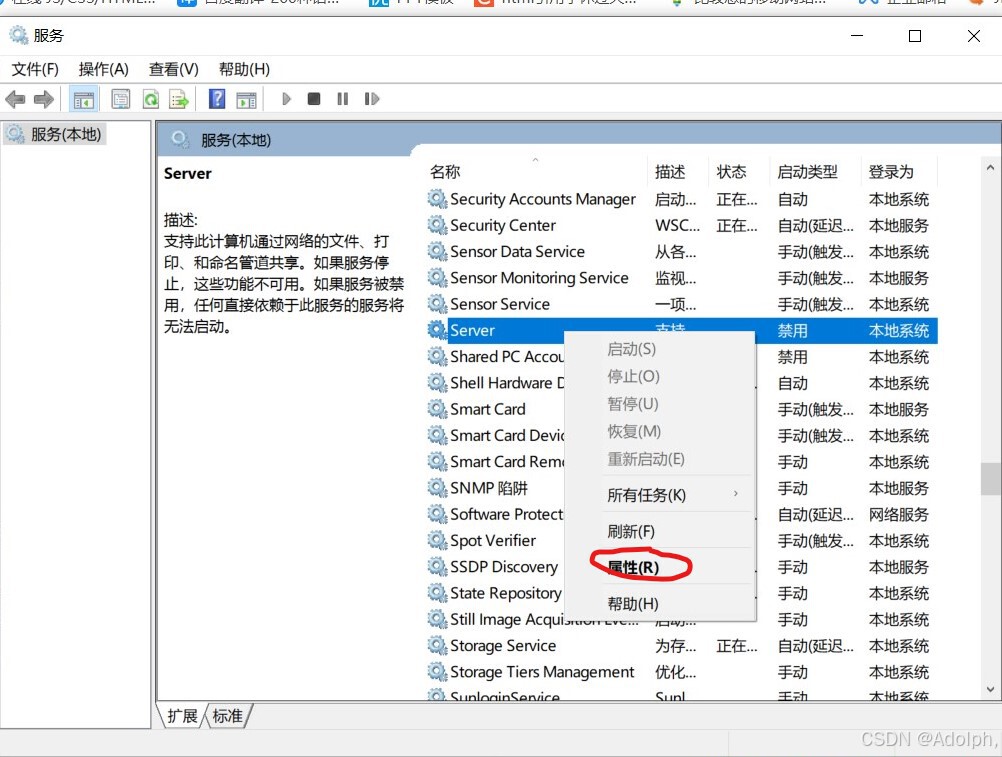This screenshot has width=1002, height=757.
Task: Click the gear icon beside SNMP 陷阱
Action: 437,488
